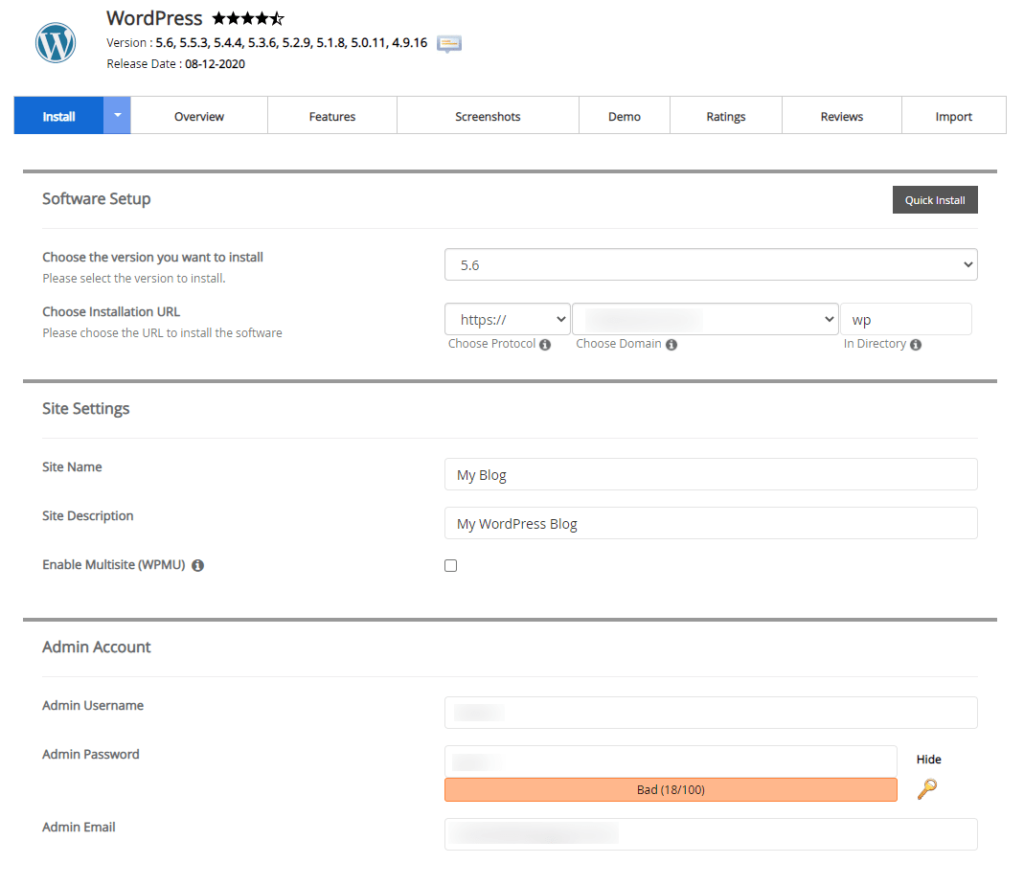Click the Site Name input field
The width and height of the screenshot is (1024, 886).
710,475
